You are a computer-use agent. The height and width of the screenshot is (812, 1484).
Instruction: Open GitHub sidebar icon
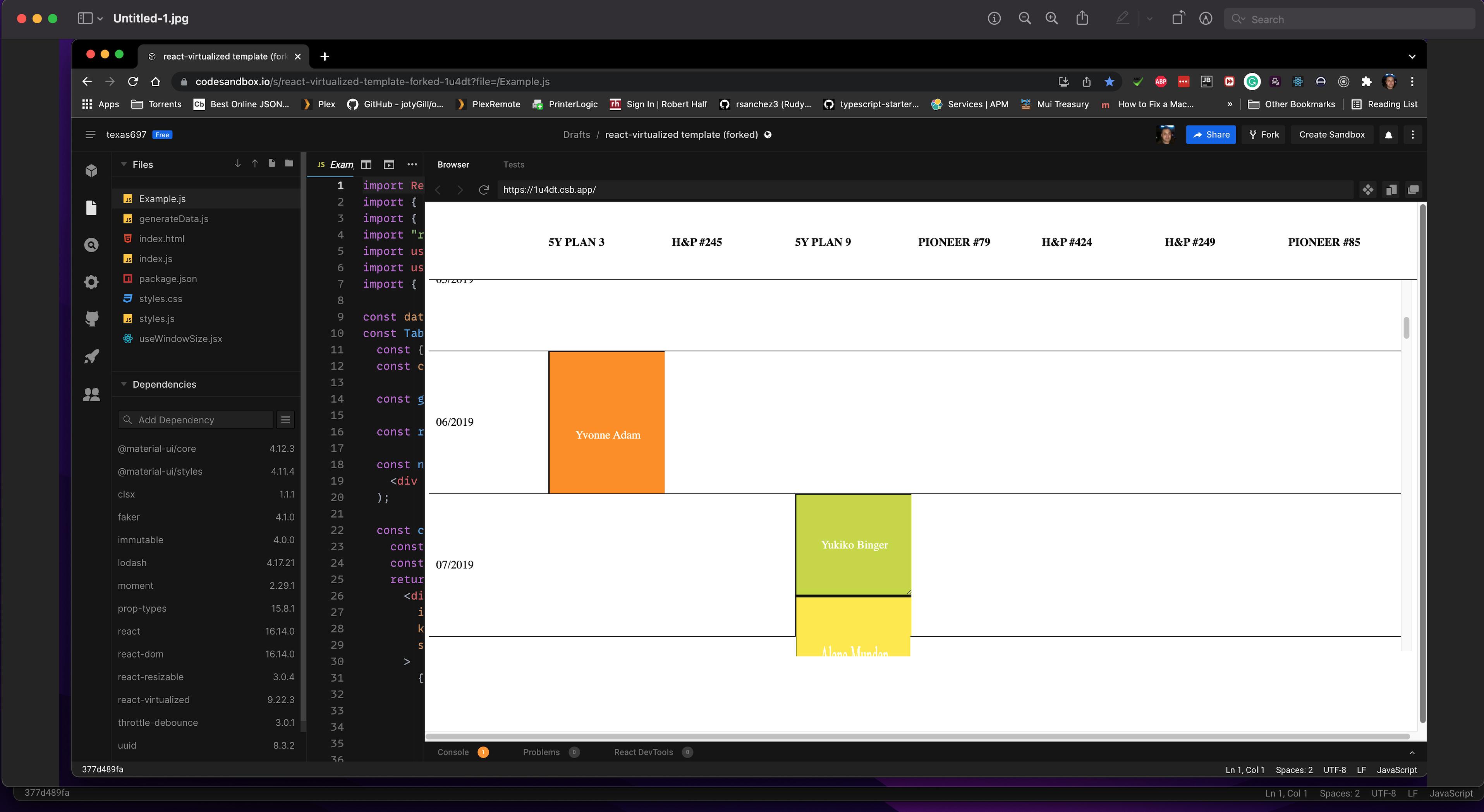[91, 319]
